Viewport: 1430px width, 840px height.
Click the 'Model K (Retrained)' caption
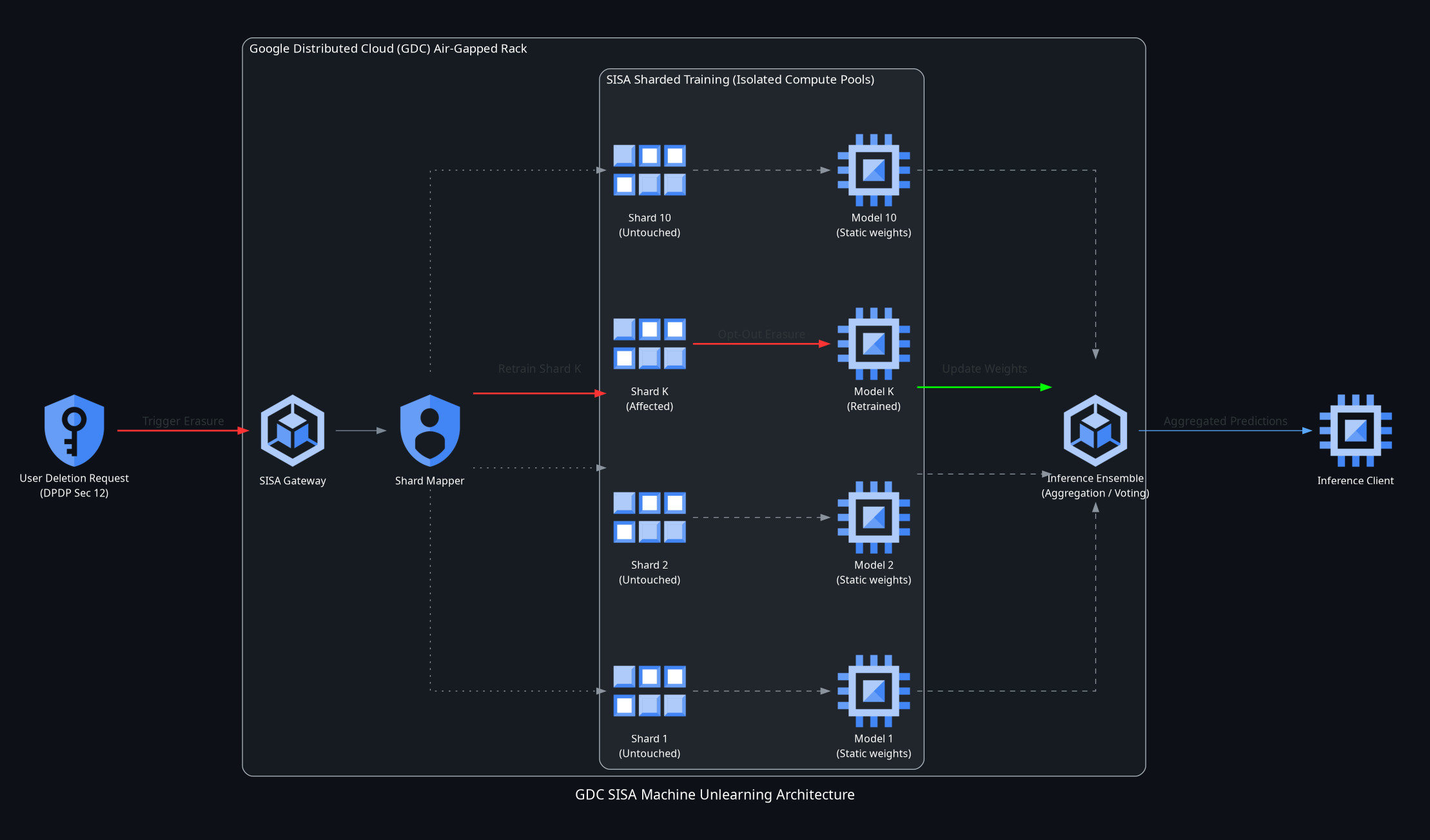[x=874, y=398]
